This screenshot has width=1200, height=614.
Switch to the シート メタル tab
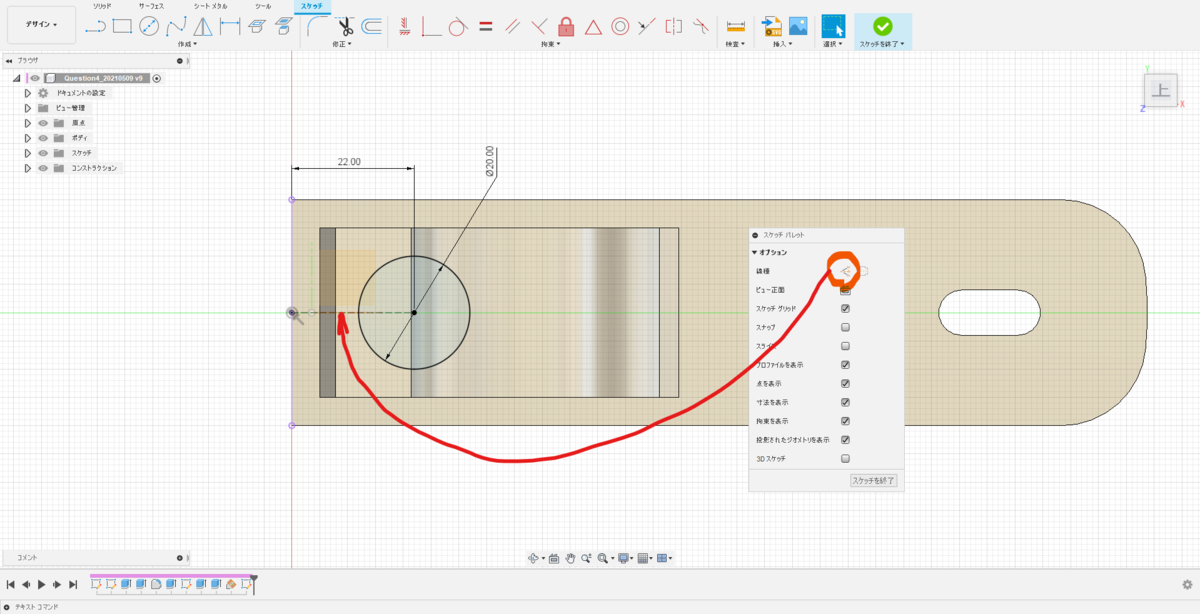click(x=210, y=6)
